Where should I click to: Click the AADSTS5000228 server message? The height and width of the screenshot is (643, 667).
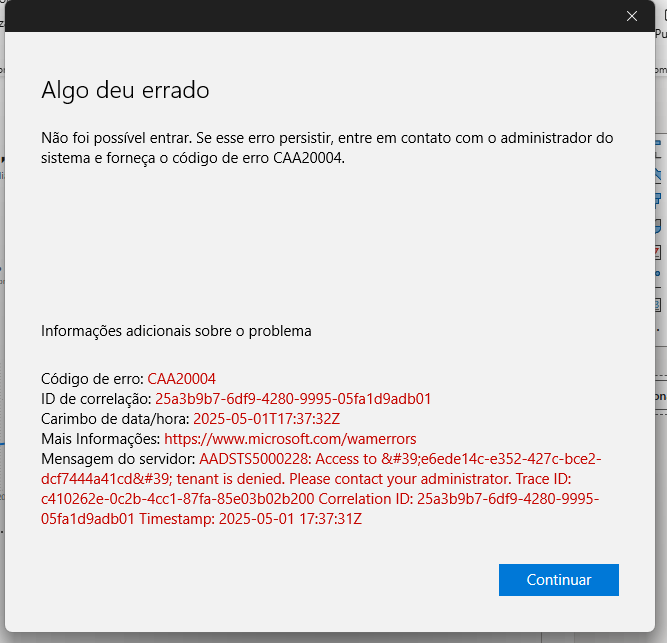pyautogui.click(x=321, y=489)
